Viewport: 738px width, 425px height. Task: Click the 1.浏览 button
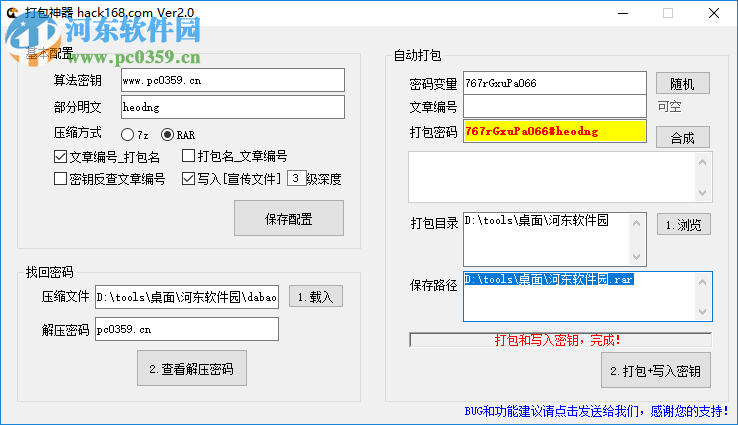coord(684,225)
